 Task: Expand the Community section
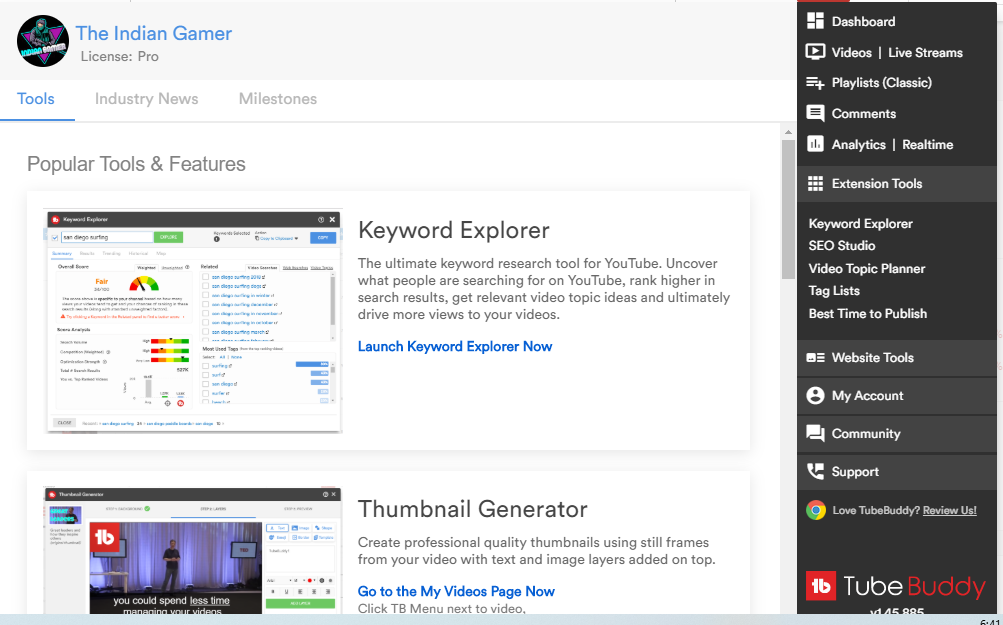point(896,433)
